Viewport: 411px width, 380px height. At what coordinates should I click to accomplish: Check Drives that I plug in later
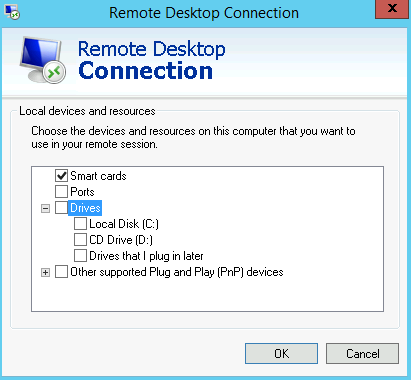[80, 256]
